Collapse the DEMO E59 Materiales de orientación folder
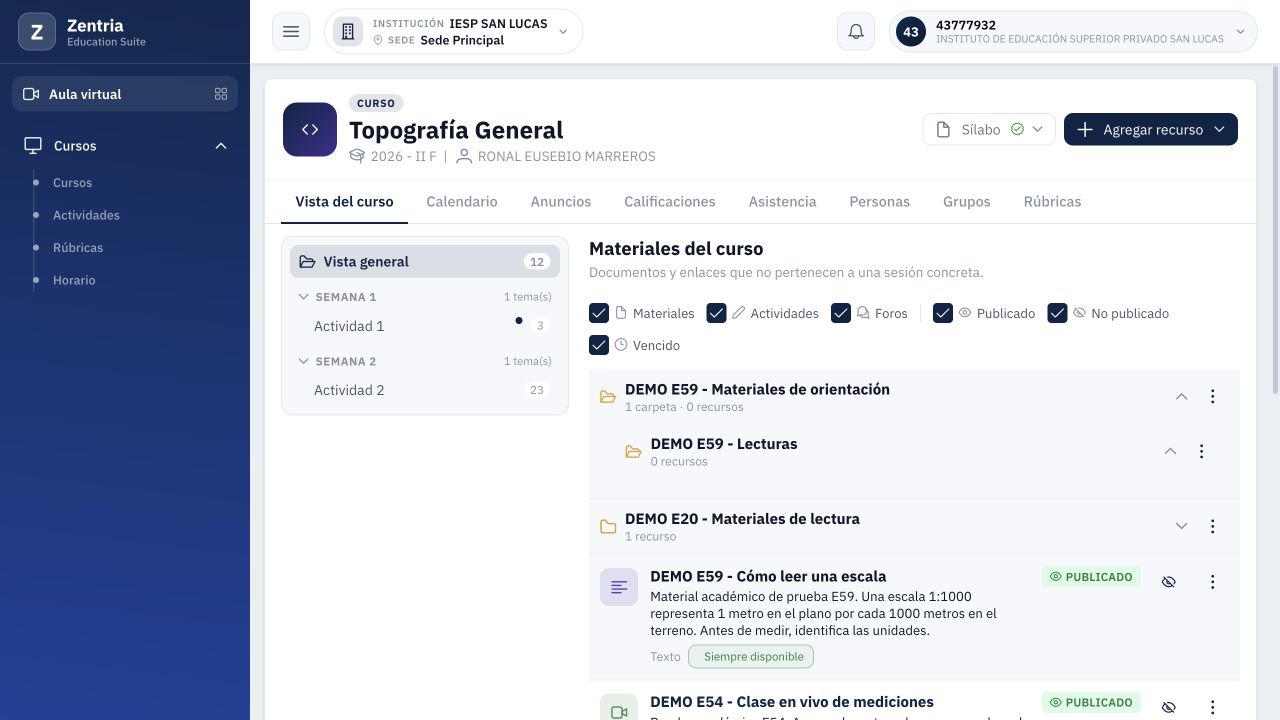 1181,397
